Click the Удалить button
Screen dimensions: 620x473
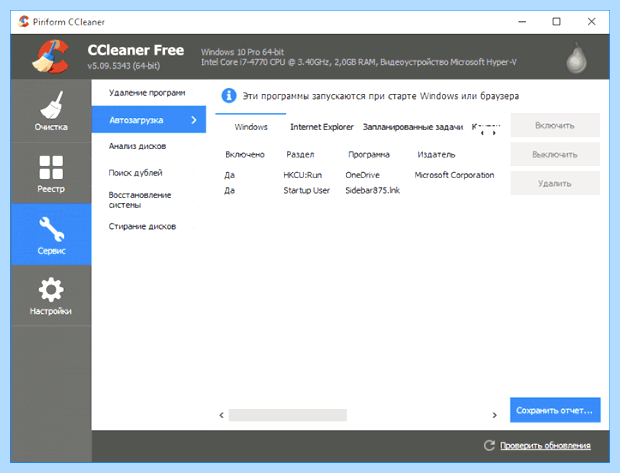tap(555, 184)
